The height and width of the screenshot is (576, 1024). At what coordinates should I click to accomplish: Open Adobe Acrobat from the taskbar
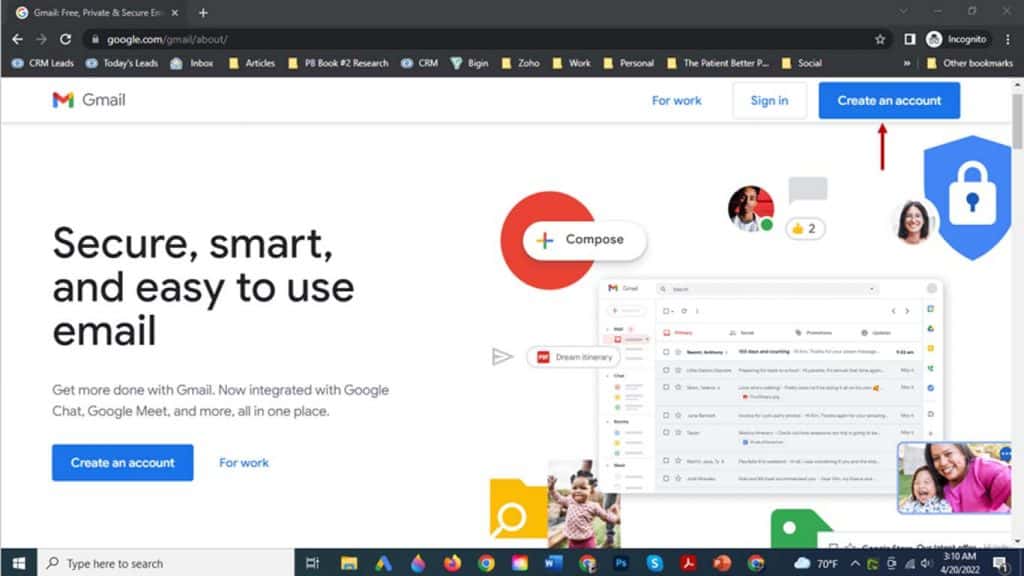click(688, 563)
